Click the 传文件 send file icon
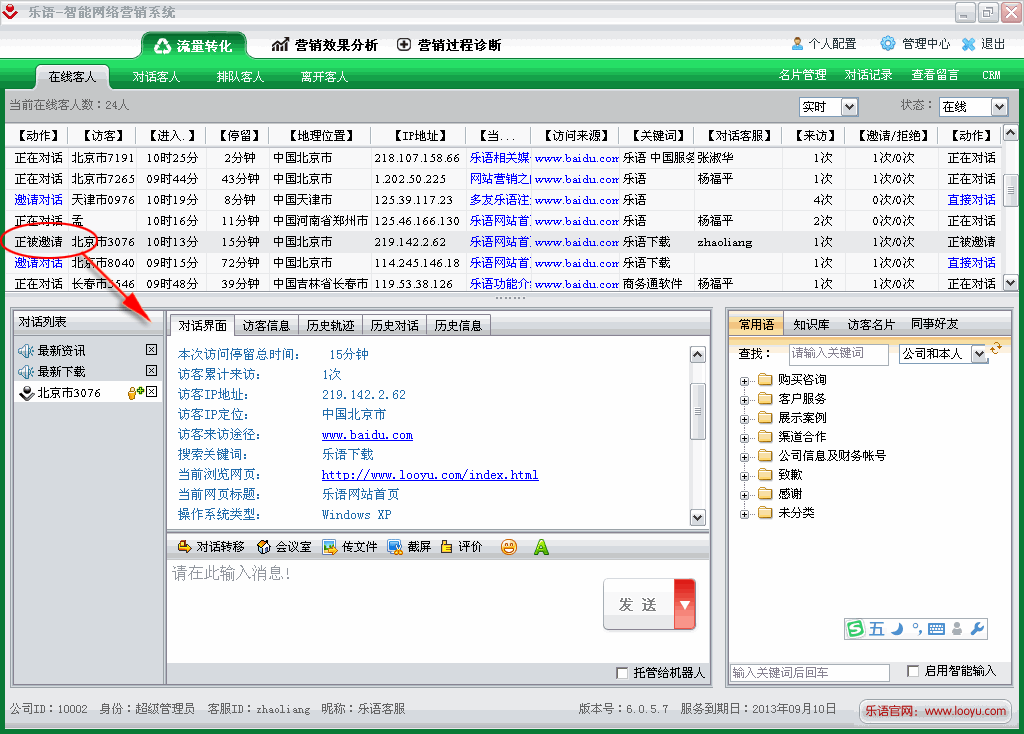 click(330, 547)
